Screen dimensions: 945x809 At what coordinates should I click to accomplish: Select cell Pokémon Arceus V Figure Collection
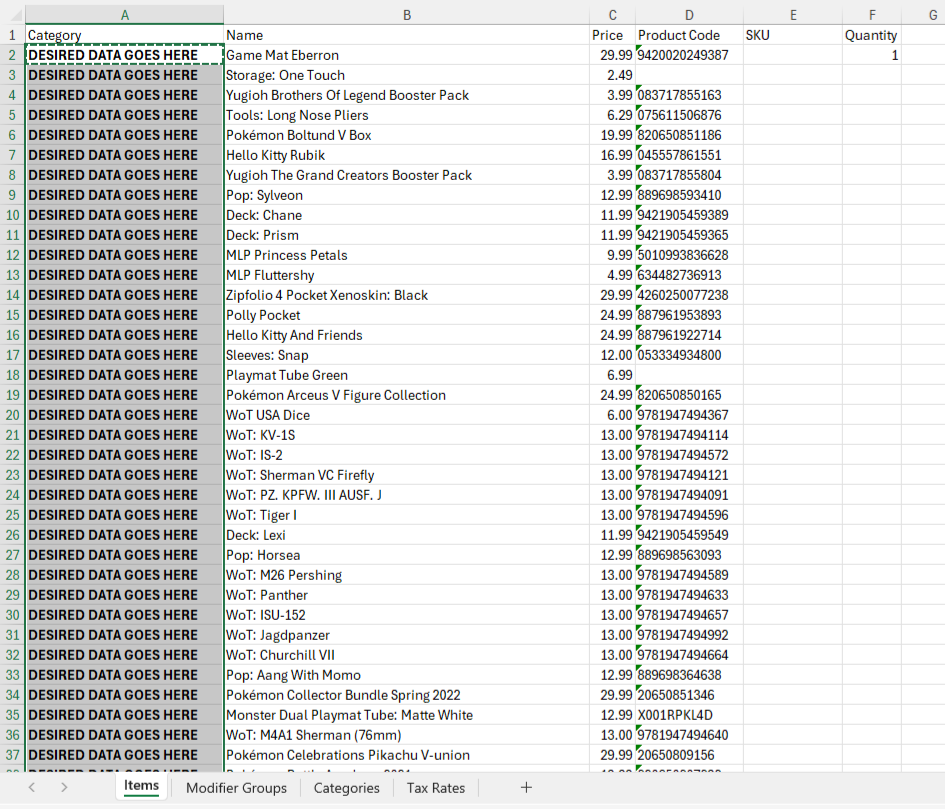[407, 395]
